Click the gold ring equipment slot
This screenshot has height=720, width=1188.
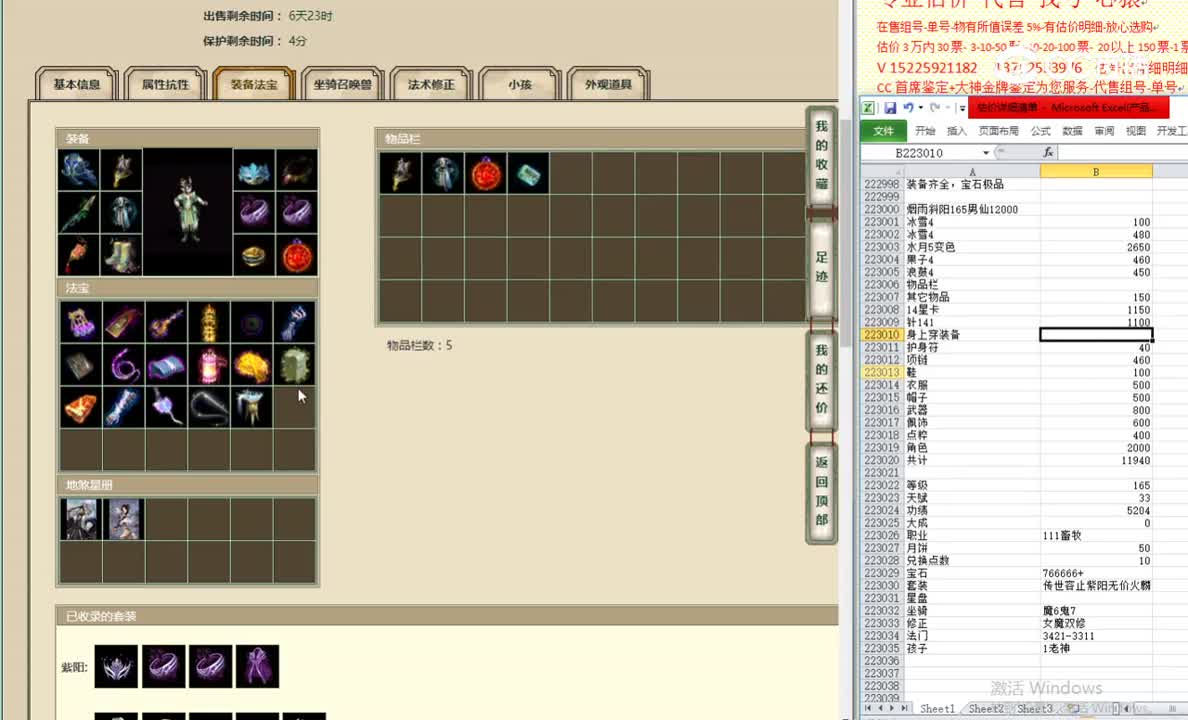[x=254, y=255]
